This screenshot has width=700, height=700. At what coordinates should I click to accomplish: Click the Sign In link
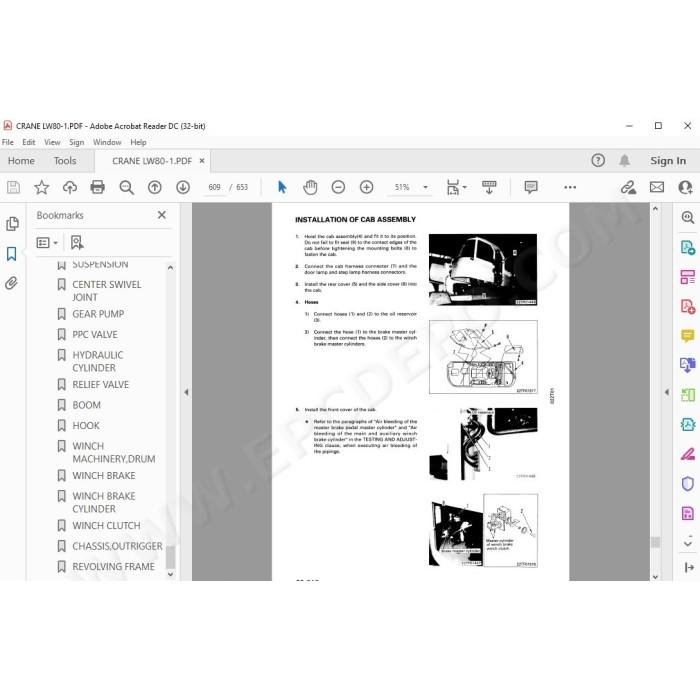coord(668,161)
